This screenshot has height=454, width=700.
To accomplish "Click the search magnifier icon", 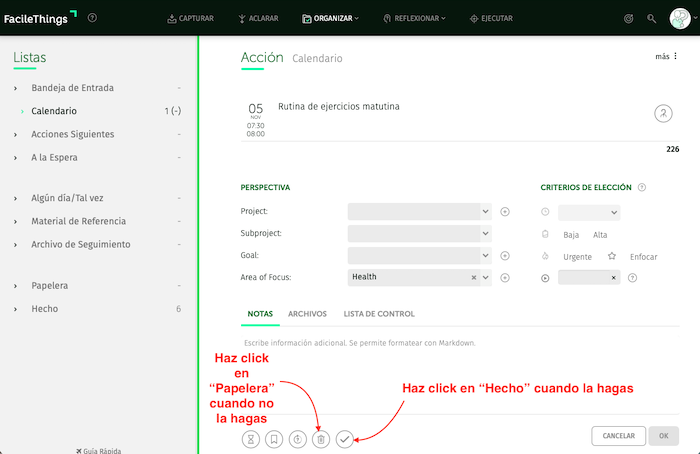I will point(652,18).
